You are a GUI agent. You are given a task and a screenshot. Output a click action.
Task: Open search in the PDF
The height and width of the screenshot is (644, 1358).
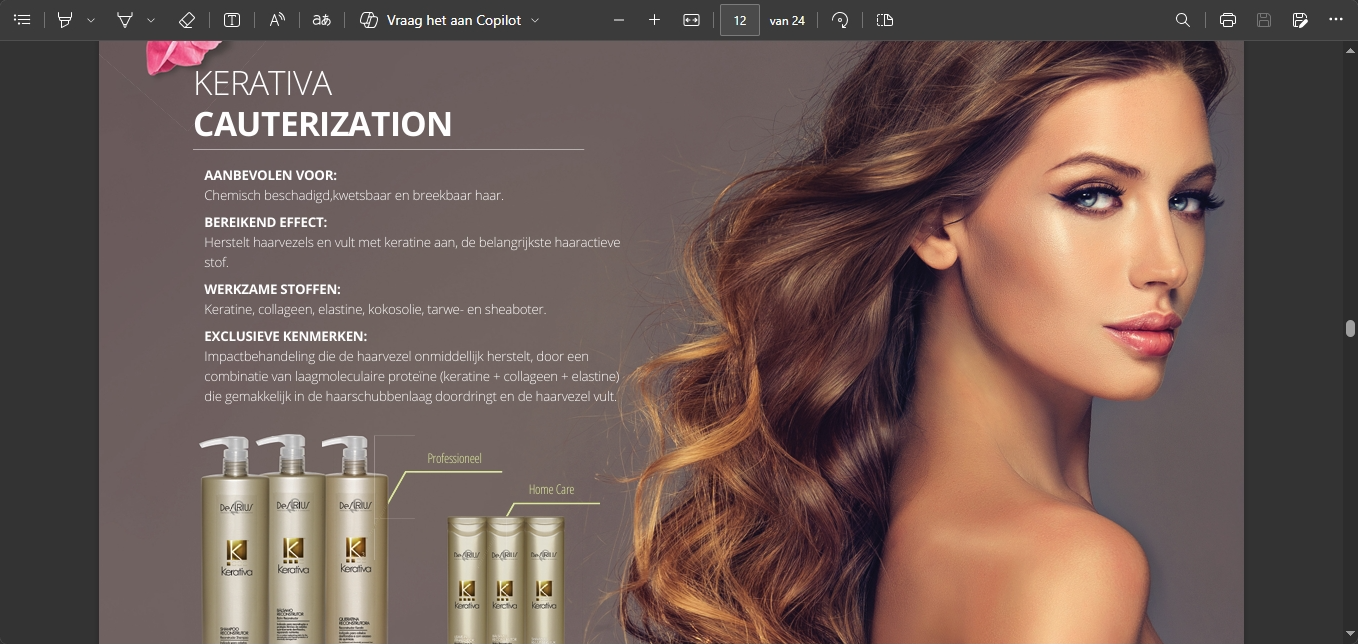click(1182, 20)
